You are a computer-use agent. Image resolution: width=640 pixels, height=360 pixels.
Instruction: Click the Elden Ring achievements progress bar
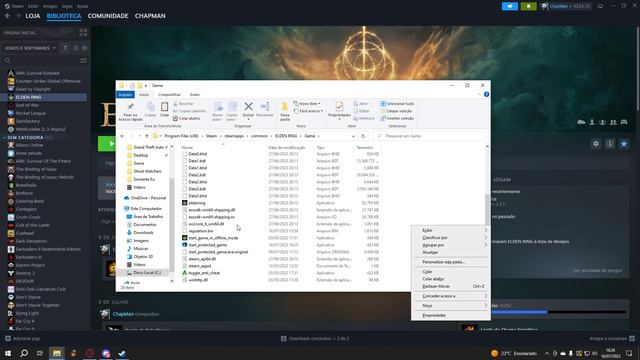pyautogui.click(x=558, y=312)
